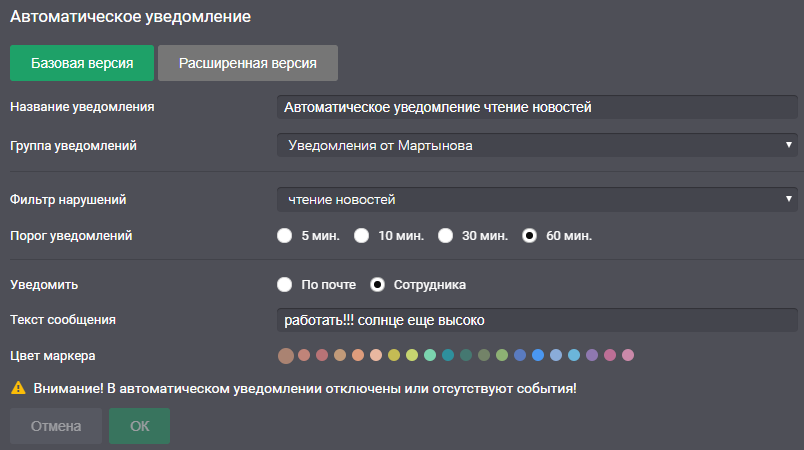Viewport: 804px width, 450px height.
Task: Pick the bright blue marker color
Action: tap(538, 355)
